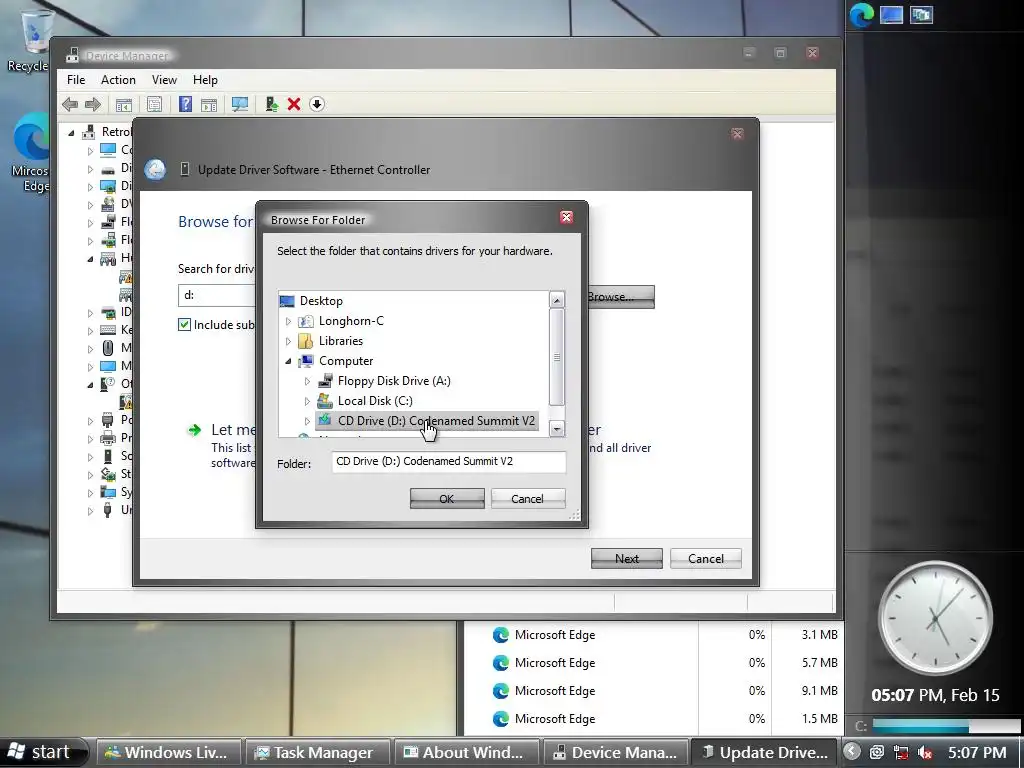The image size is (1024, 768).
Task: Click the forward arrow in Device Manager toolbar
Action: (x=93, y=104)
